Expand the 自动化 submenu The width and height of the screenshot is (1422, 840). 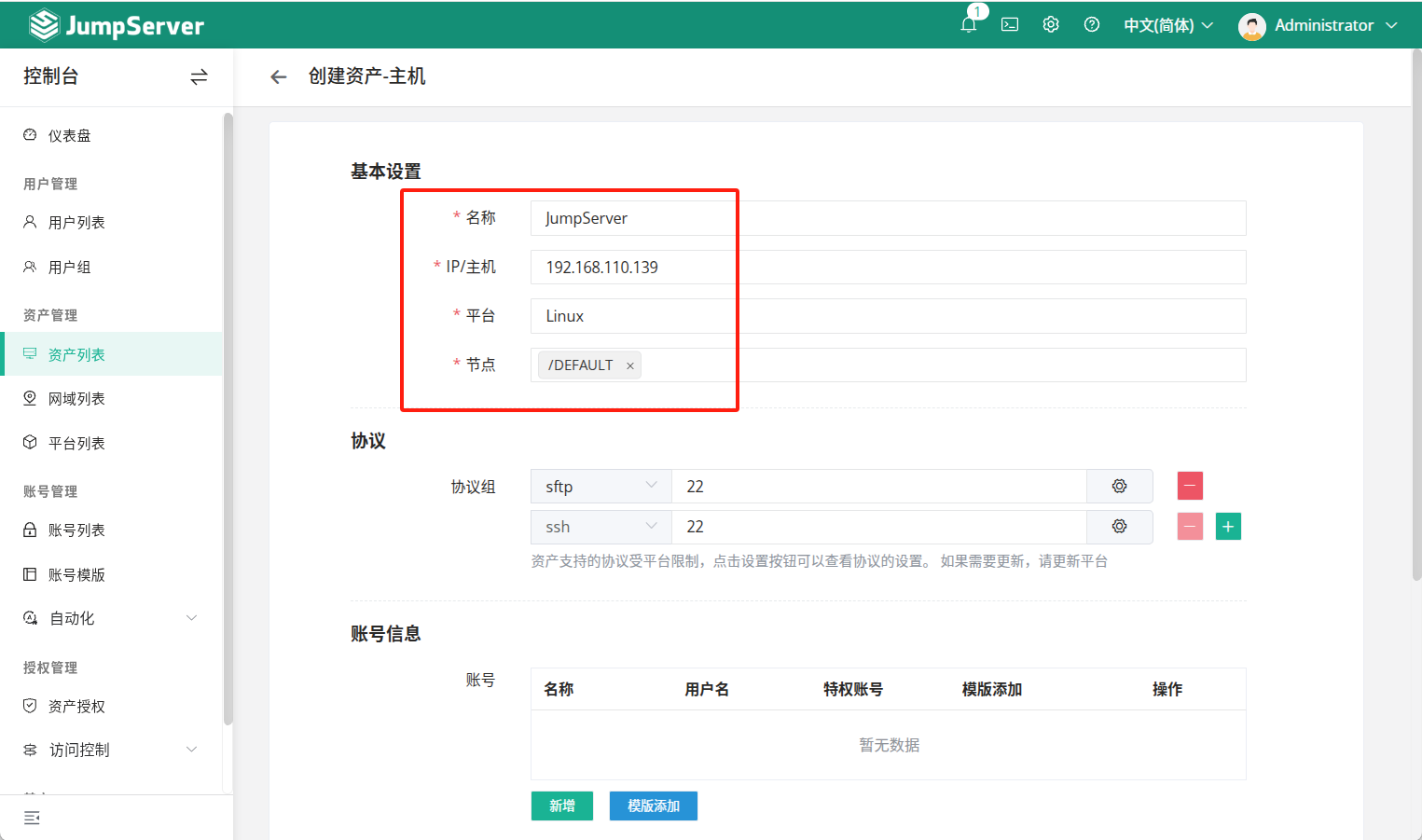(112, 618)
